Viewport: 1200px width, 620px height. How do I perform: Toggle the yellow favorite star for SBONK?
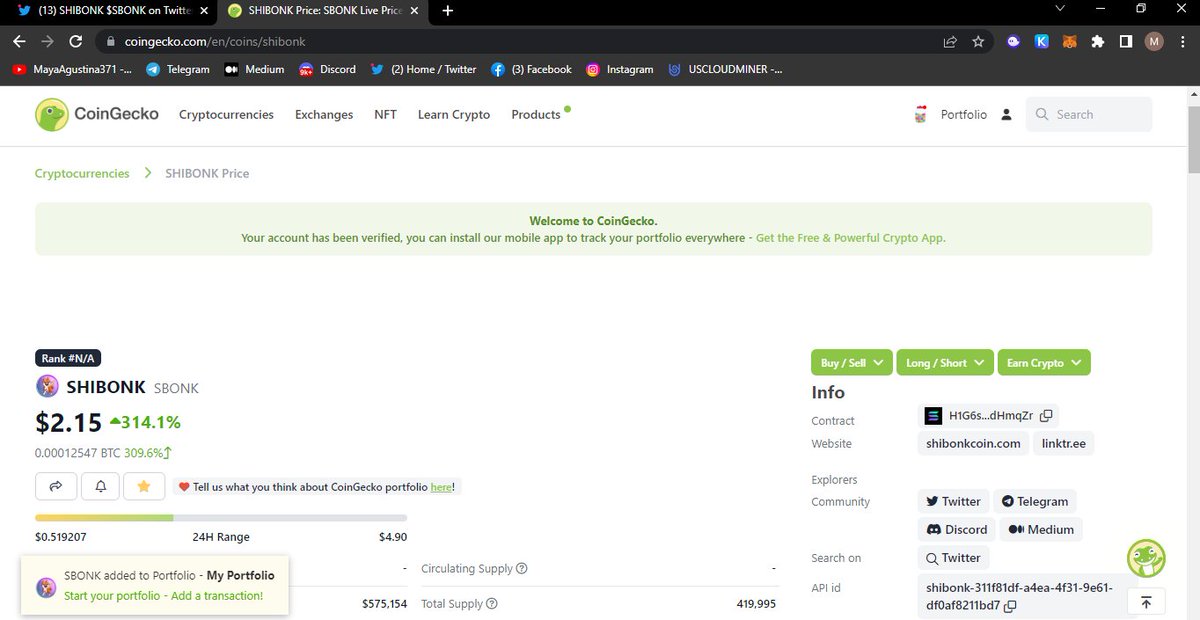(144, 486)
